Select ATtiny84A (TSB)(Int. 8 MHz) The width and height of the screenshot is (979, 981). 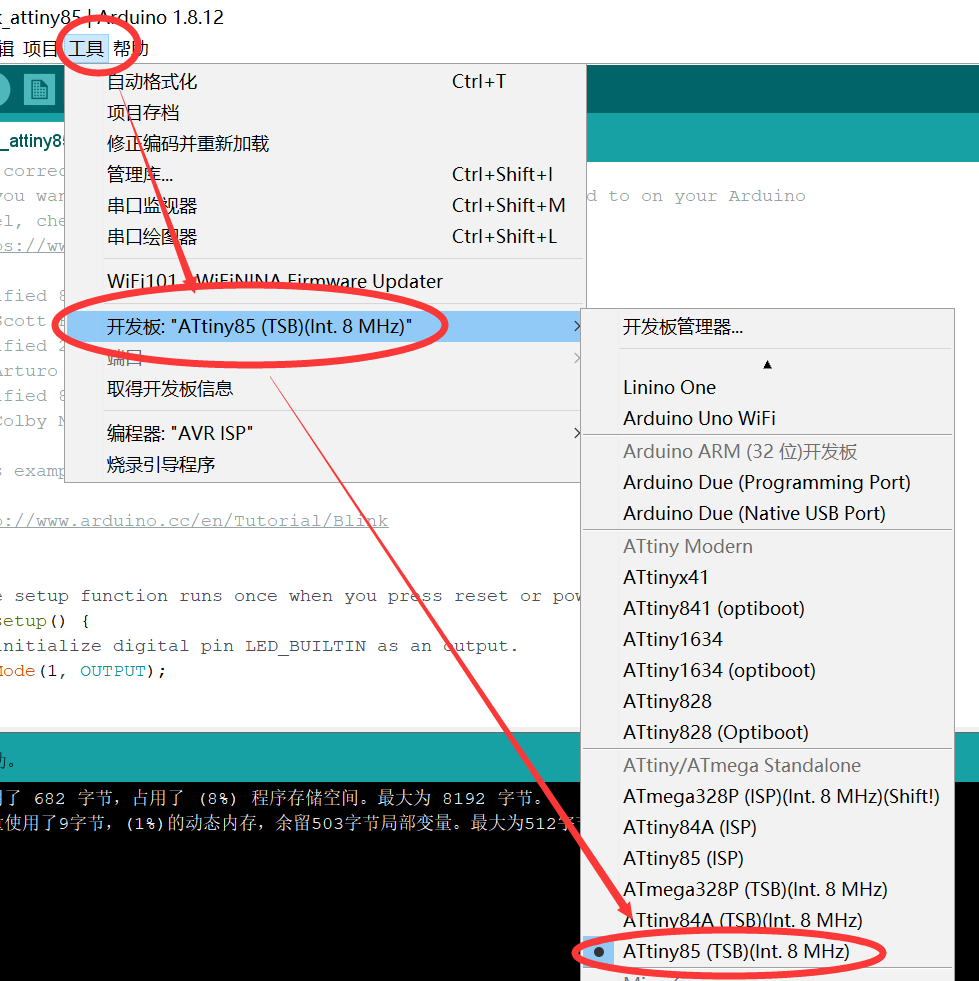[x=768, y=920]
